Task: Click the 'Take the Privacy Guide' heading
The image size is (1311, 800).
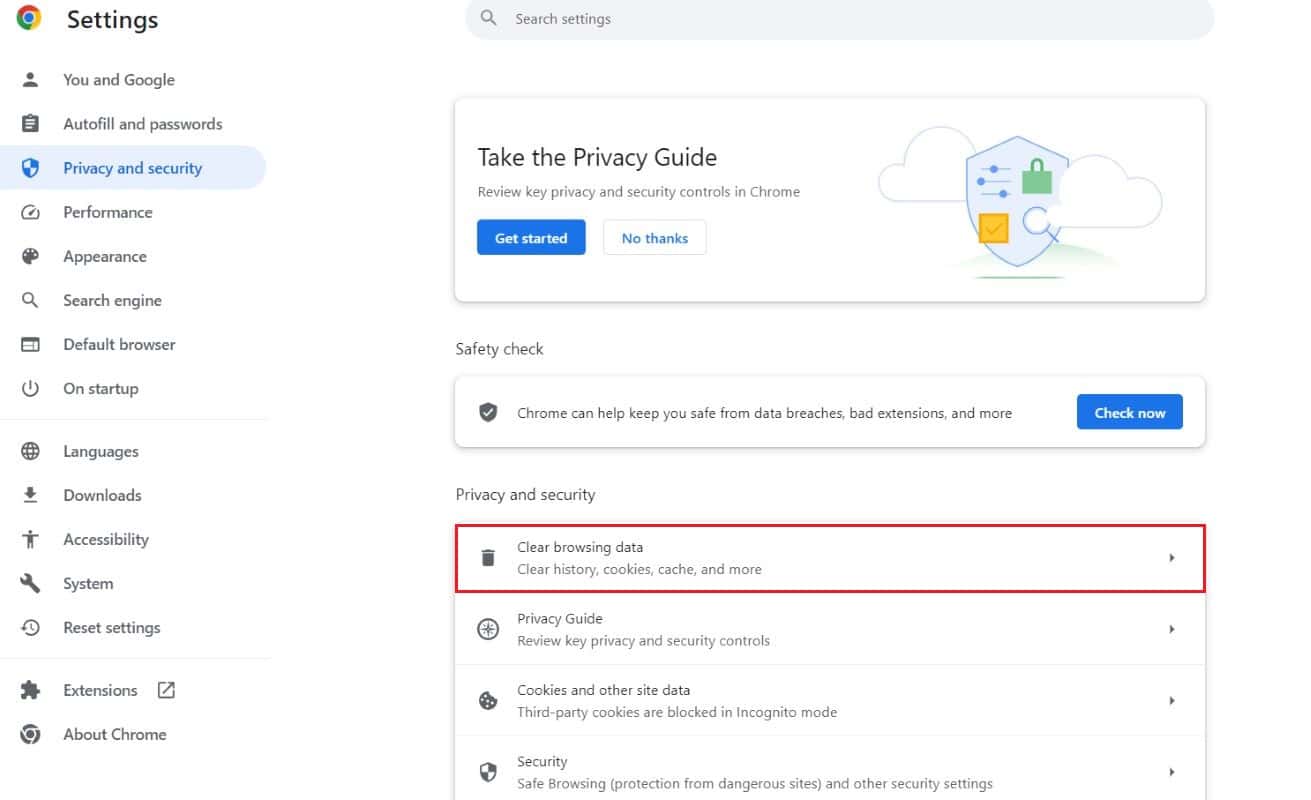Action: click(597, 157)
